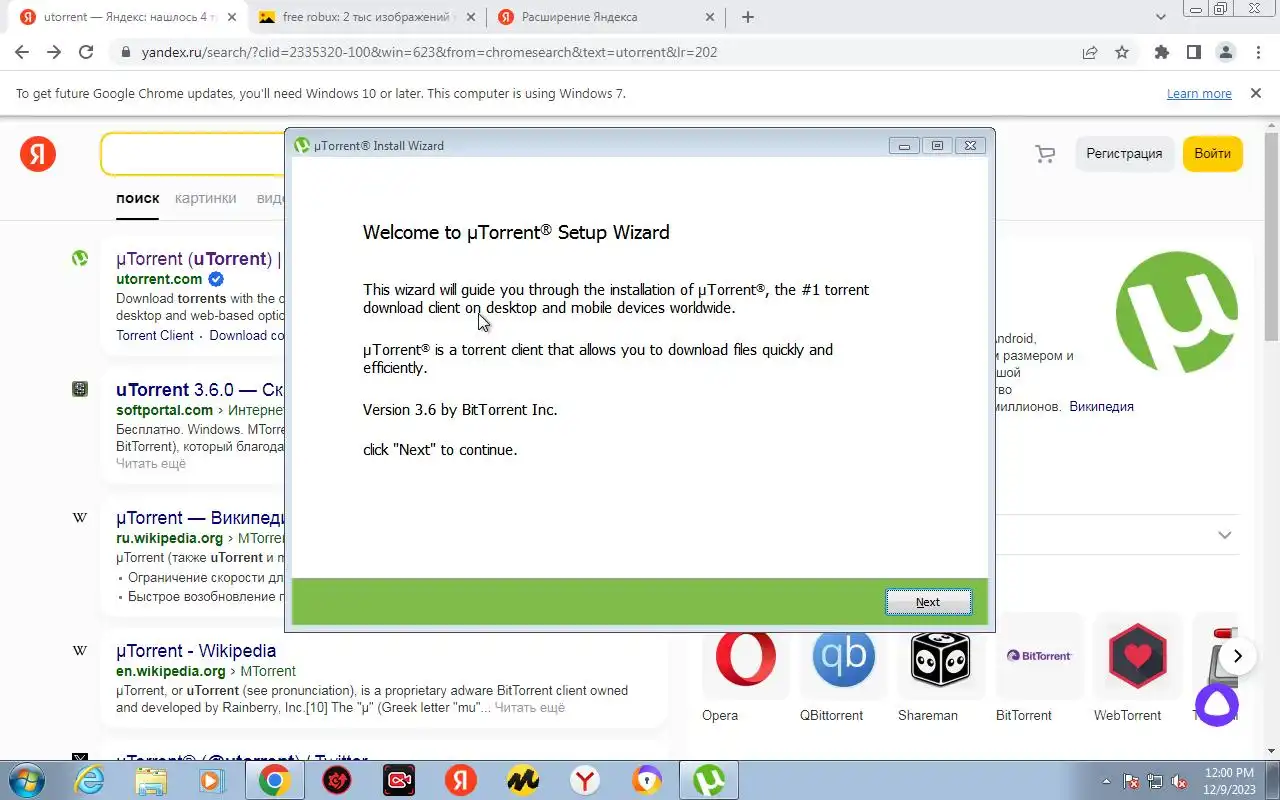Image resolution: width=1280 pixels, height=800 pixels.
Task: Share this page from the address bar
Action: point(1090,52)
